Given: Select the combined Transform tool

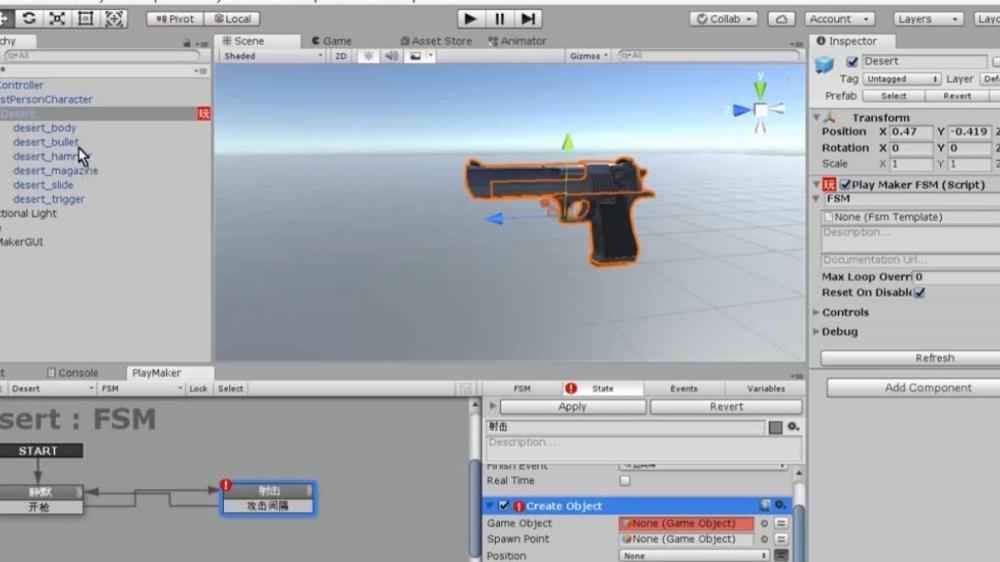Looking at the screenshot, I should tap(114, 18).
